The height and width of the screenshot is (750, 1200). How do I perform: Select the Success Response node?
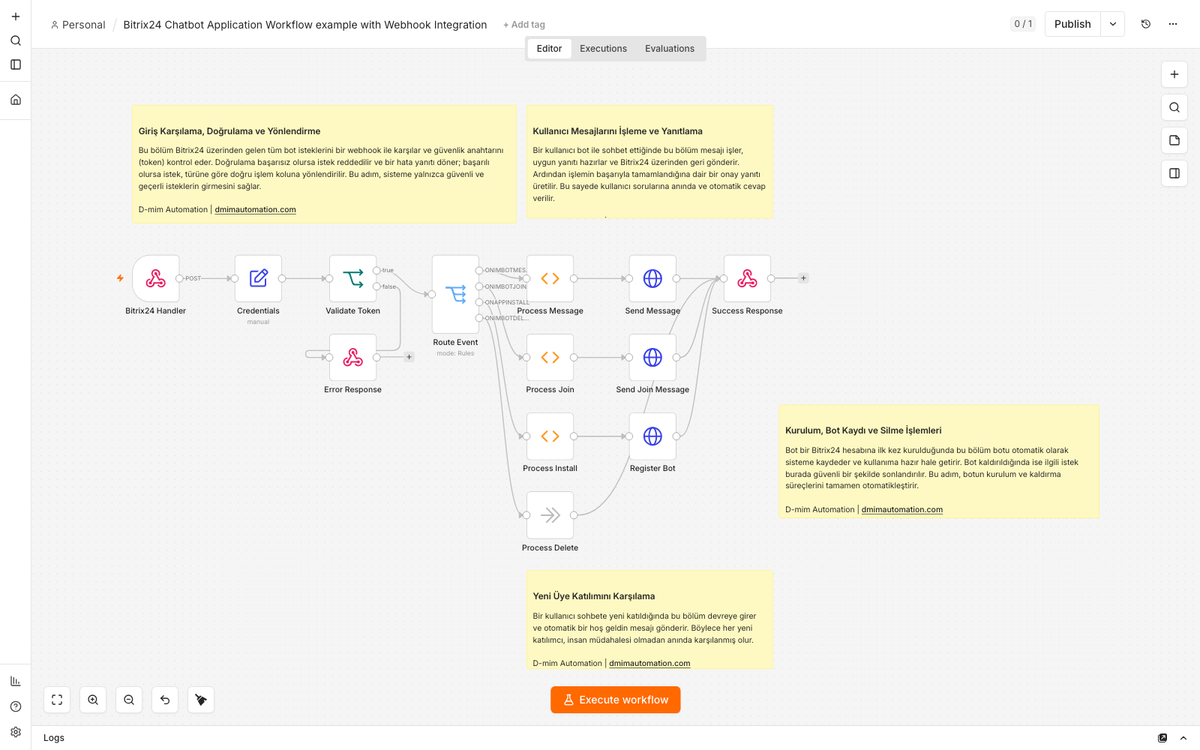click(747, 279)
